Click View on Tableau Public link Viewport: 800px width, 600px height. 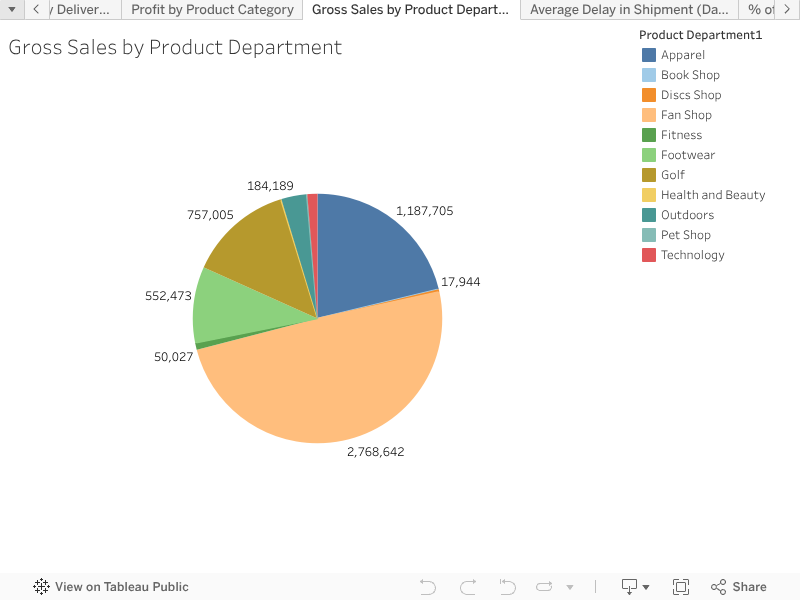tap(121, 587)
